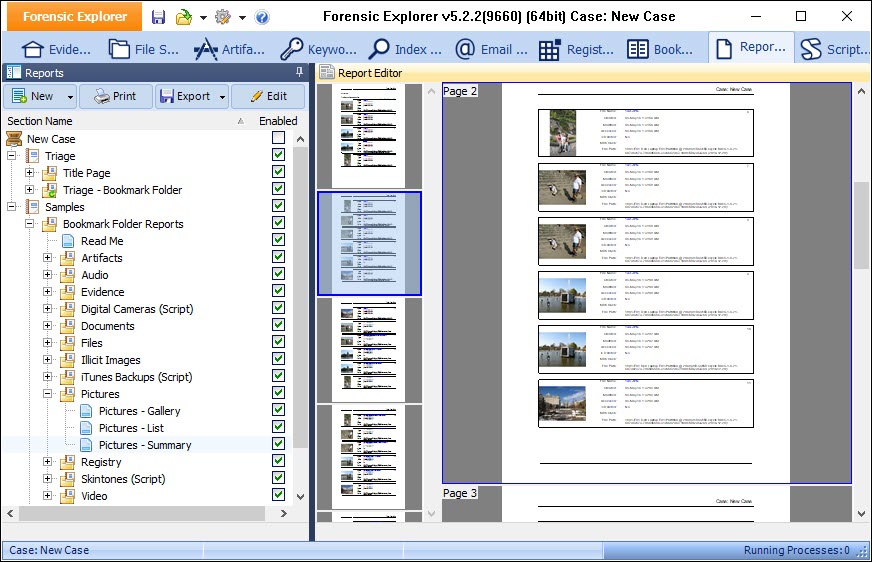The height and width of the screenshot is (562, 872).
Task: Click the blue help question mark icon
Action: pos(262,17)
